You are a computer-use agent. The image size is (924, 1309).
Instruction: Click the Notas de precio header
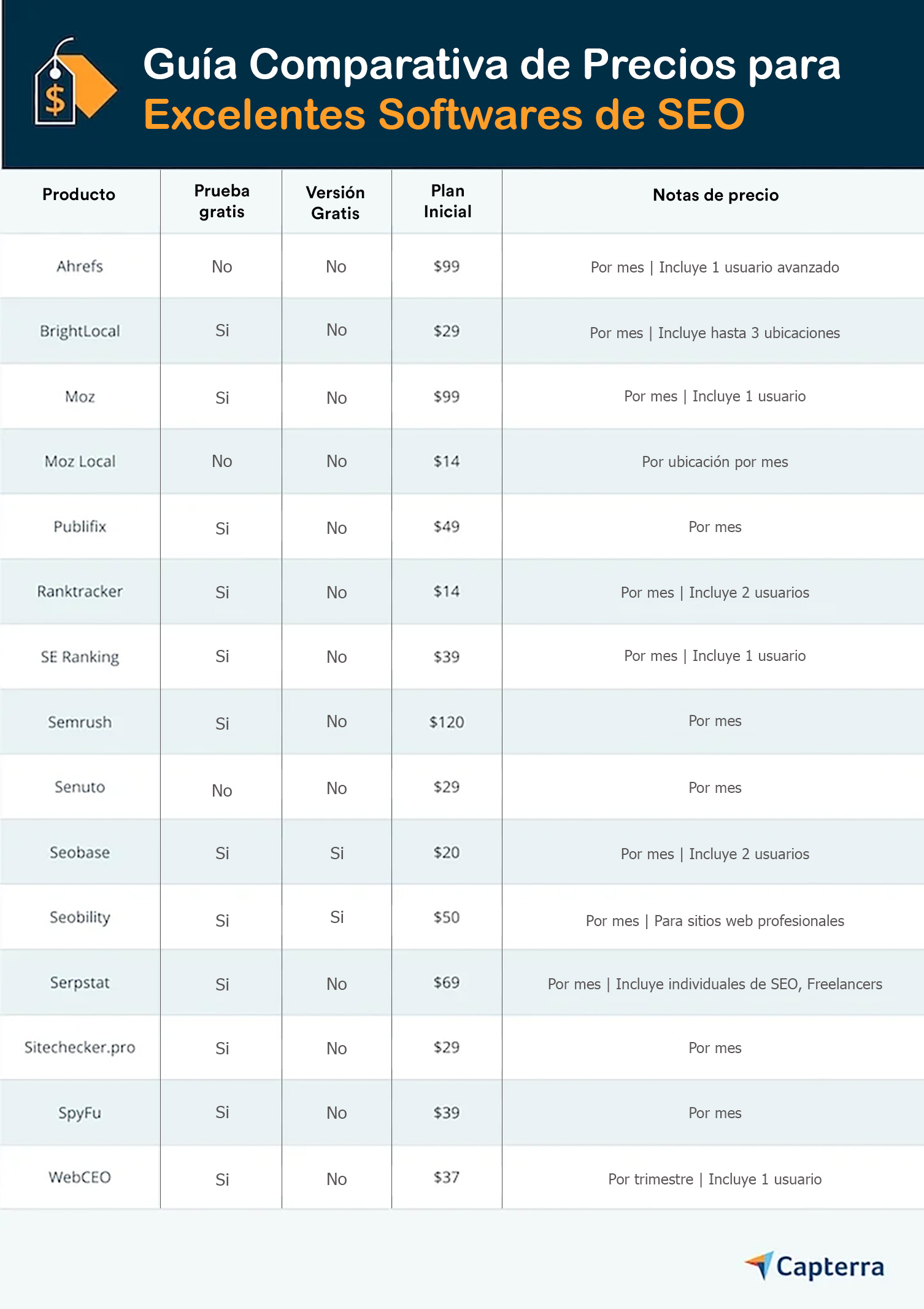(x=715, y=195)
